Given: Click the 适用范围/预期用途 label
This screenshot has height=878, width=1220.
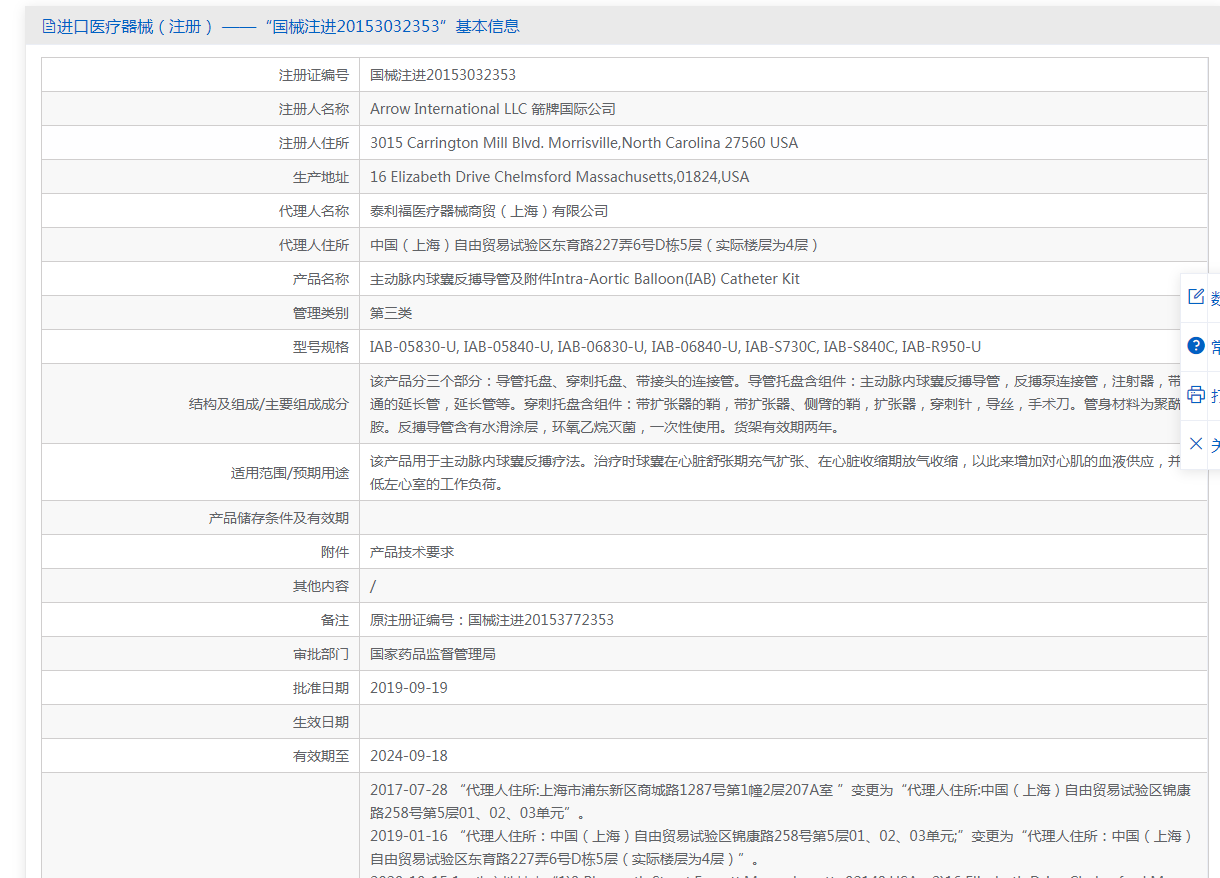Looking at the screenshot, I should (x=290, y=473).
